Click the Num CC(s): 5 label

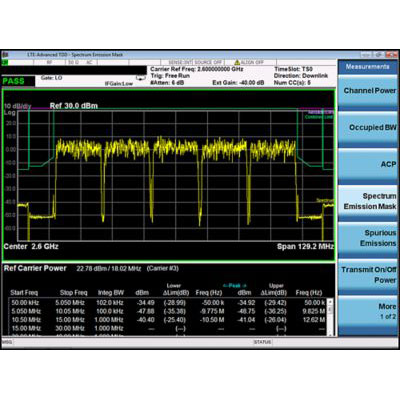point(292,83)
